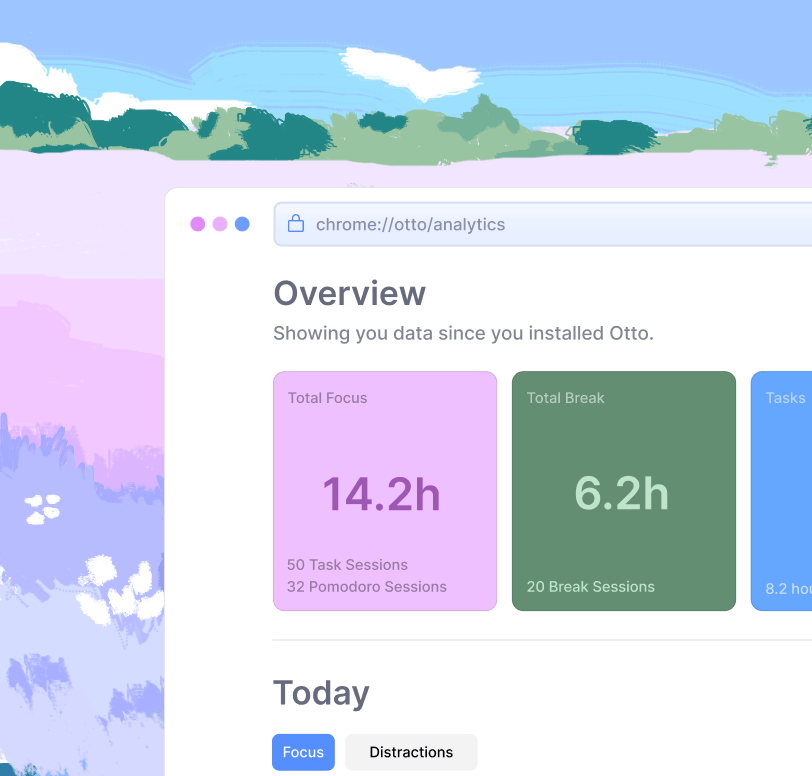Click the Today section heading
Screen dimensions: 812x776
321,693
